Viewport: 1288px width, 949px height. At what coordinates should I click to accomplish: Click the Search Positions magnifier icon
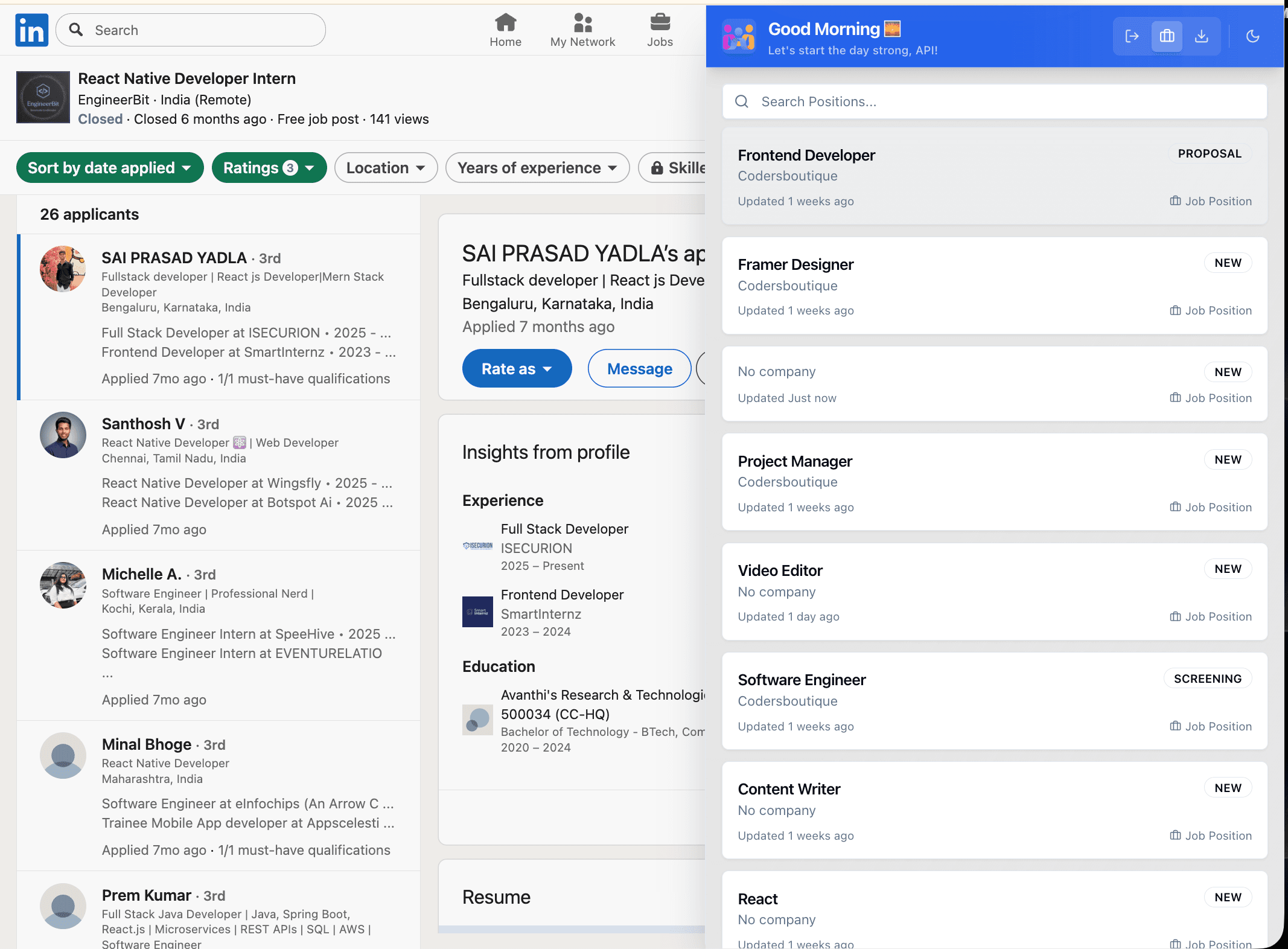(742, 101)
